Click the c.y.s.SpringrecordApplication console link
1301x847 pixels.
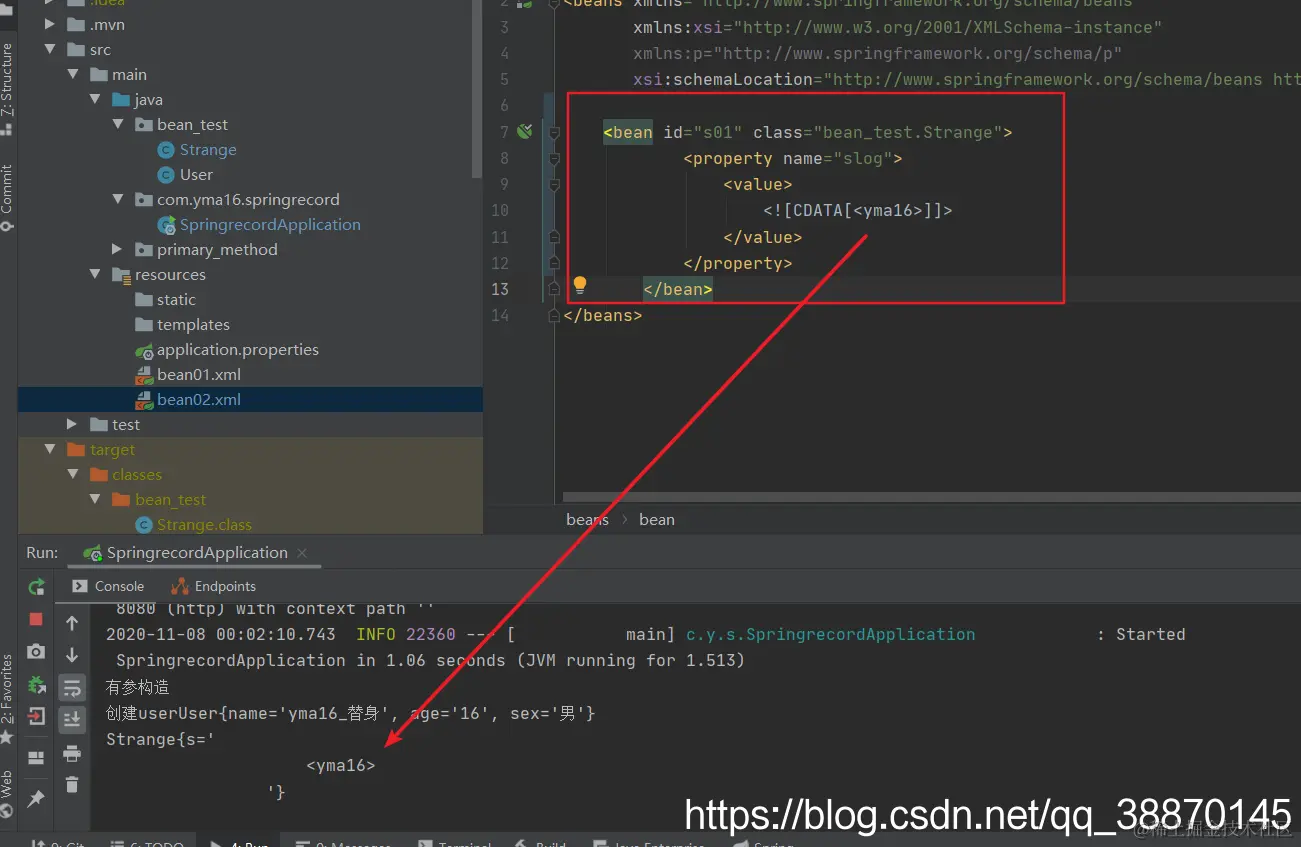(830, 634)
